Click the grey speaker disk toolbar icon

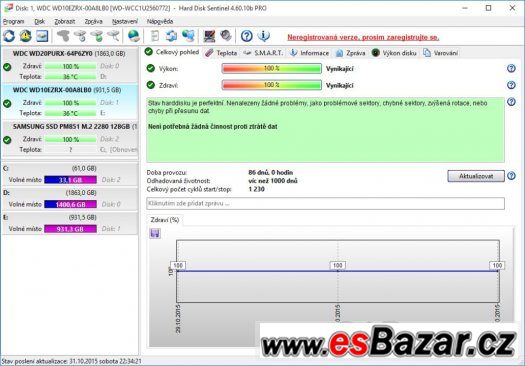click(226, 35)
